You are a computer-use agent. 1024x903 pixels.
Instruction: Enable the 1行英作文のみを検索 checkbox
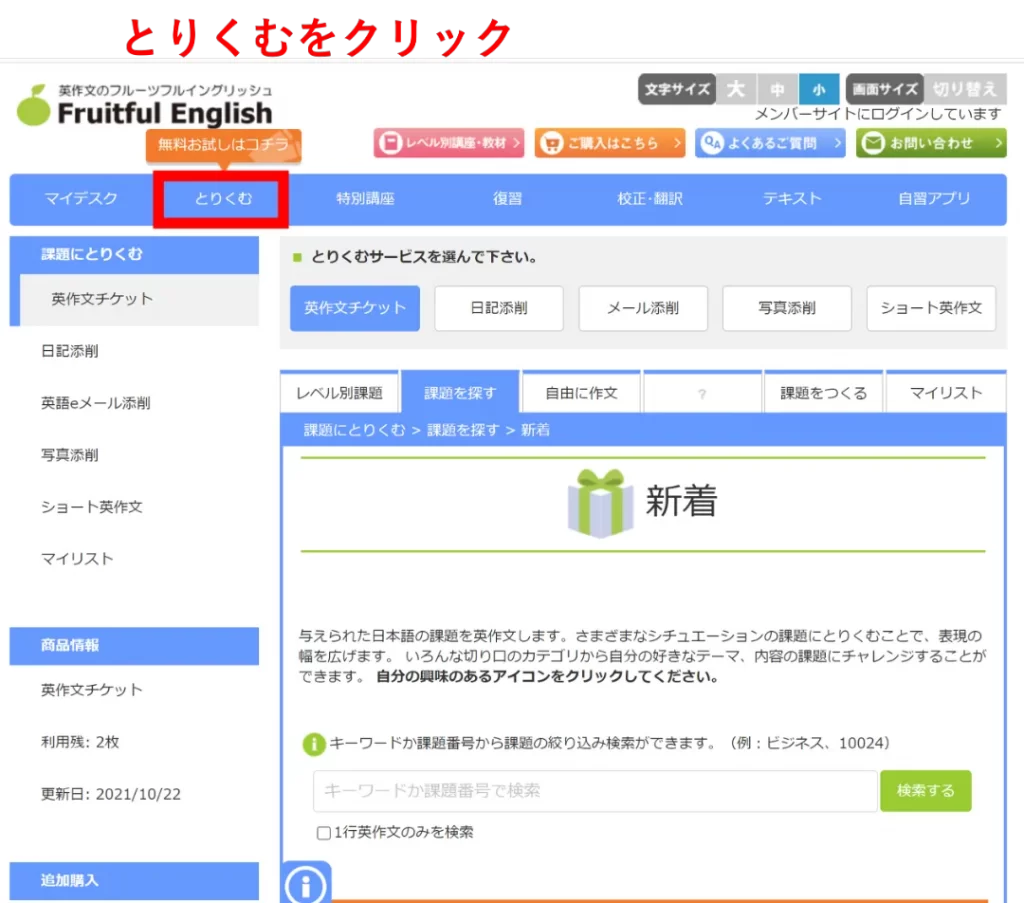[x=324, y=832]
